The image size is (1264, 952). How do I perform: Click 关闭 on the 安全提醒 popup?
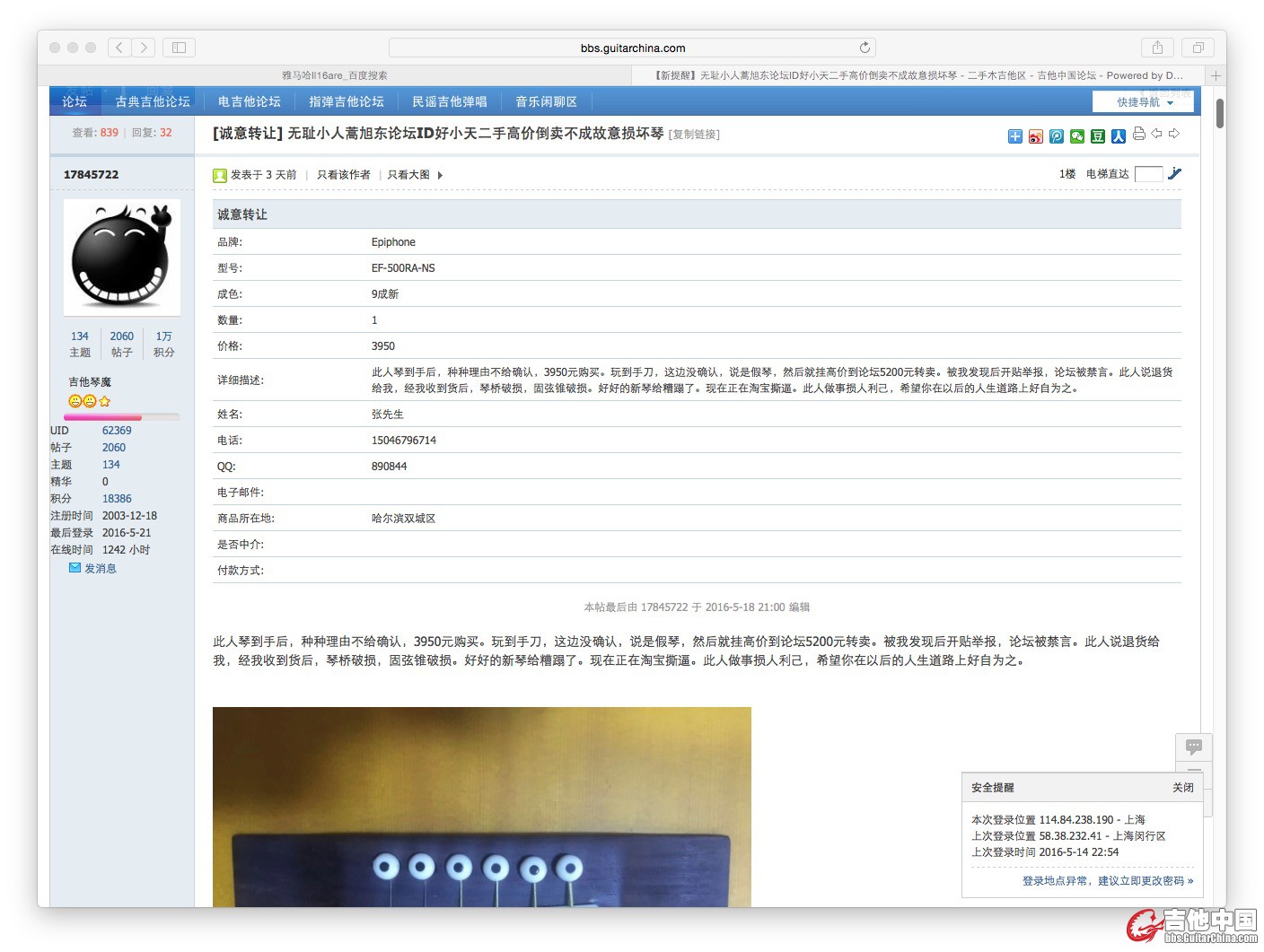click(1183, 788)
